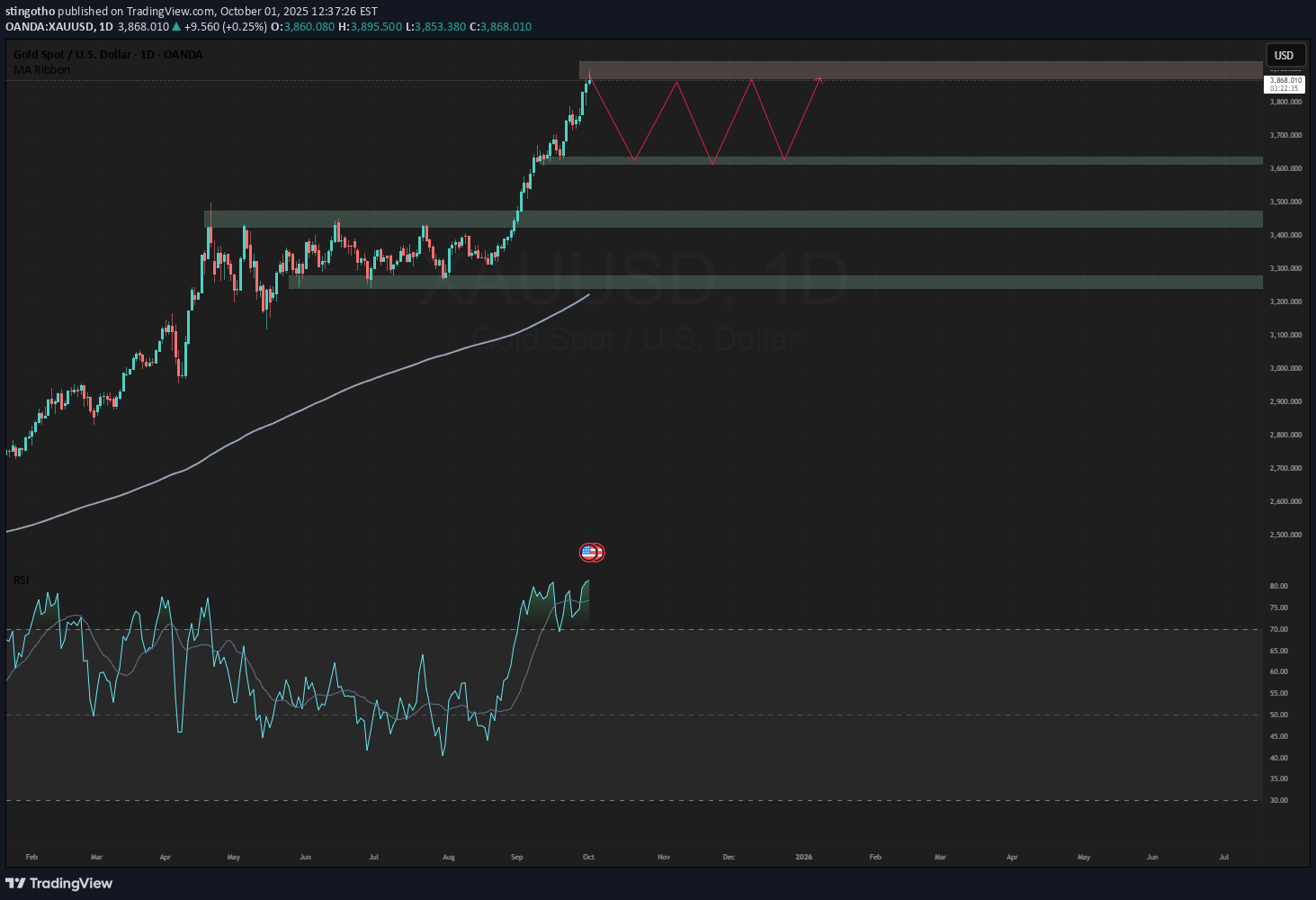The width and height of the screenshot is (1316, 900).
Task: Click the MA Ribbon indicator label
Action: pos(42,70)
